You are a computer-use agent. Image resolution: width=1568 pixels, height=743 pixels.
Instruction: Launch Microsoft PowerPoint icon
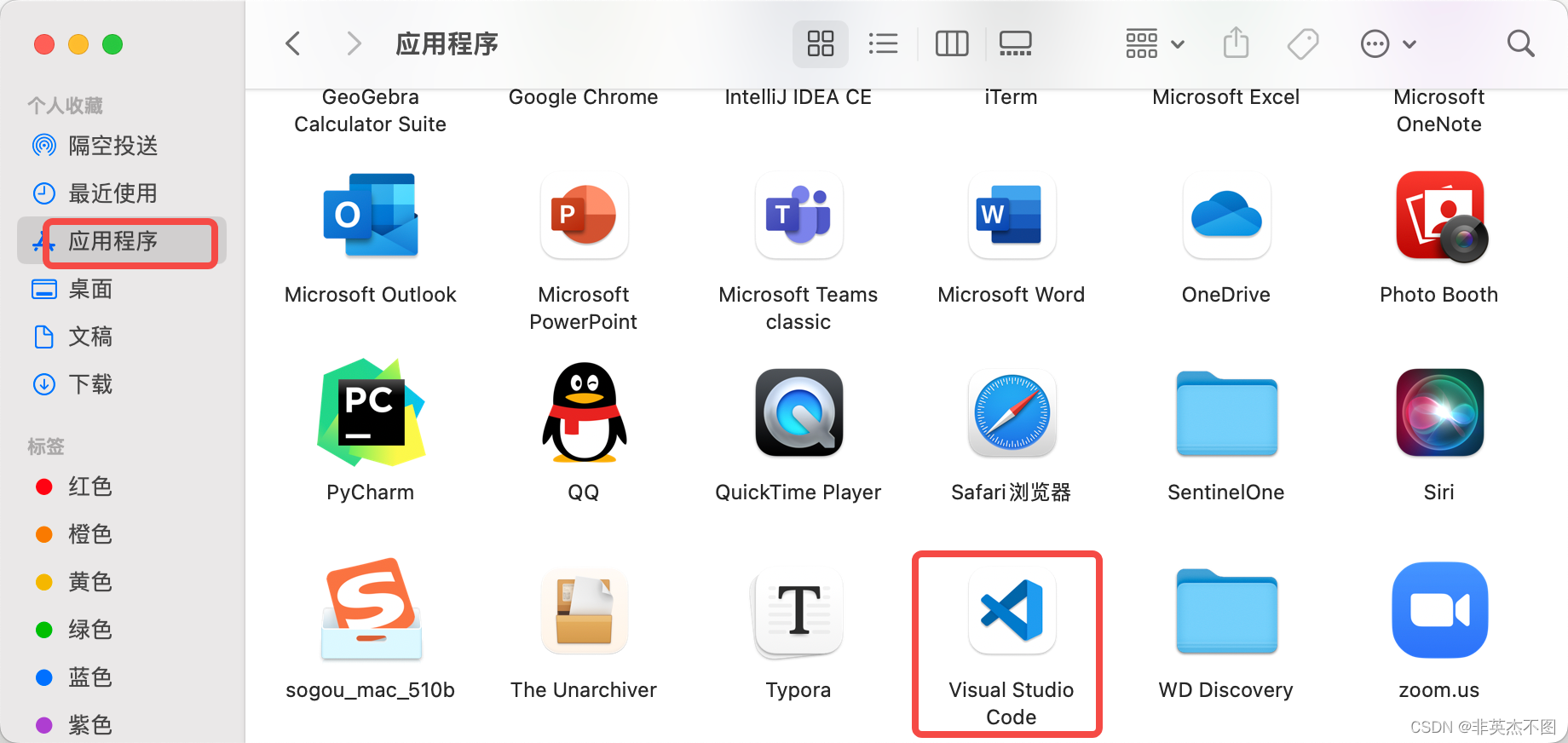(x=584, y=215)
